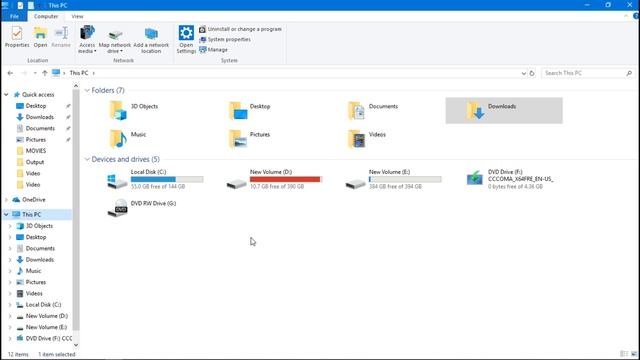
Task: Select DVD Drive (F:) in tree
Action: pyautogui.click(x=49, y=338)
